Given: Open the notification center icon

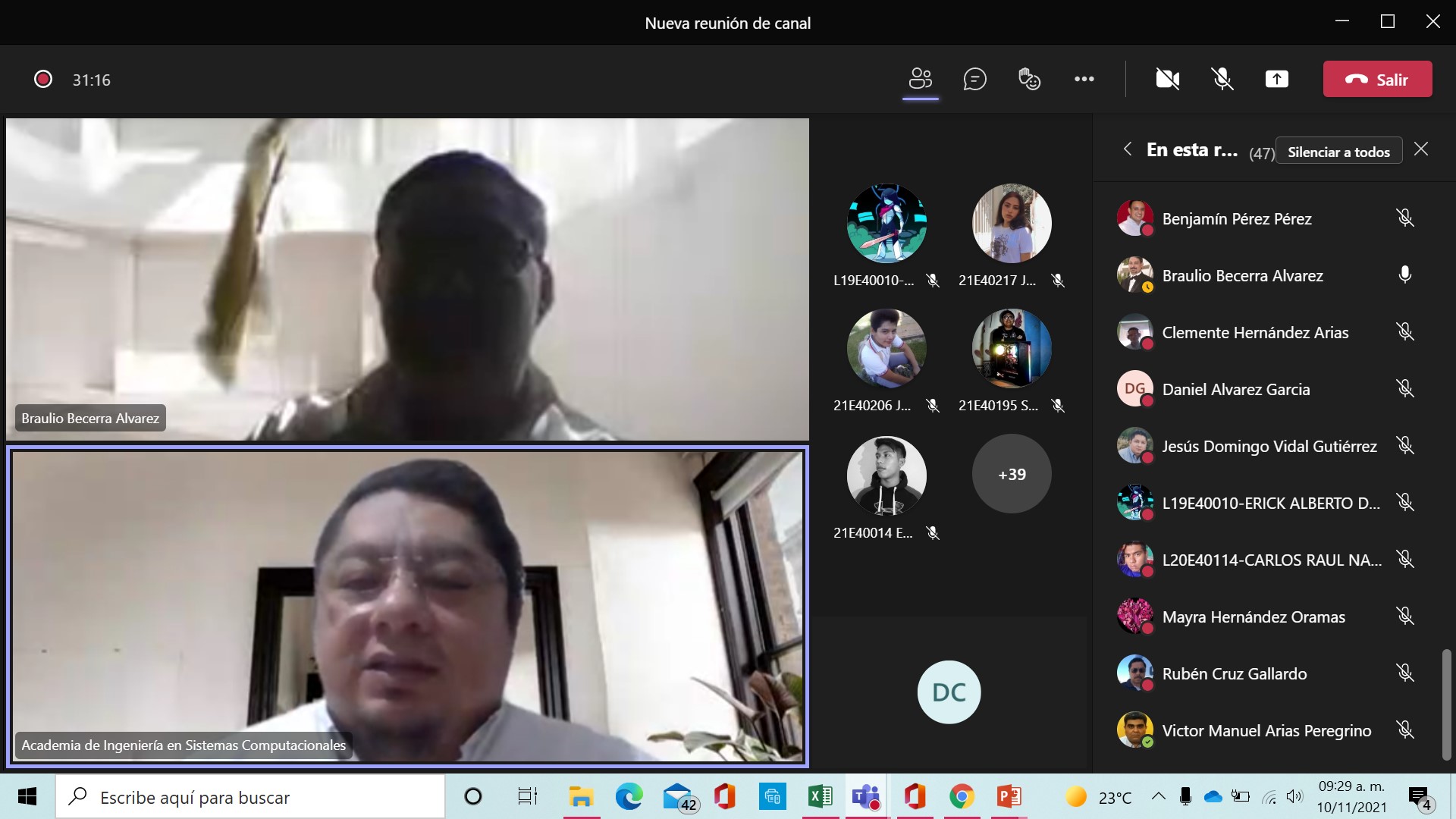Looking at the screenshot, I should (1420, 798).
